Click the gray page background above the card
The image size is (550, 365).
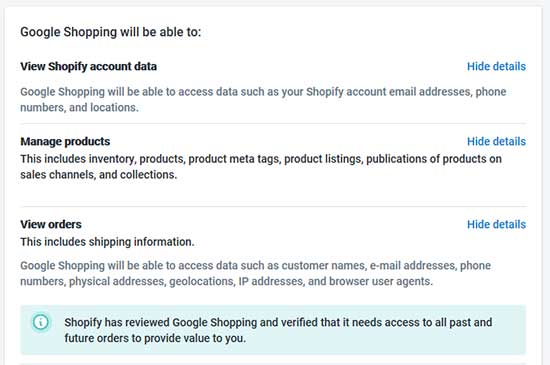[275, 2]
